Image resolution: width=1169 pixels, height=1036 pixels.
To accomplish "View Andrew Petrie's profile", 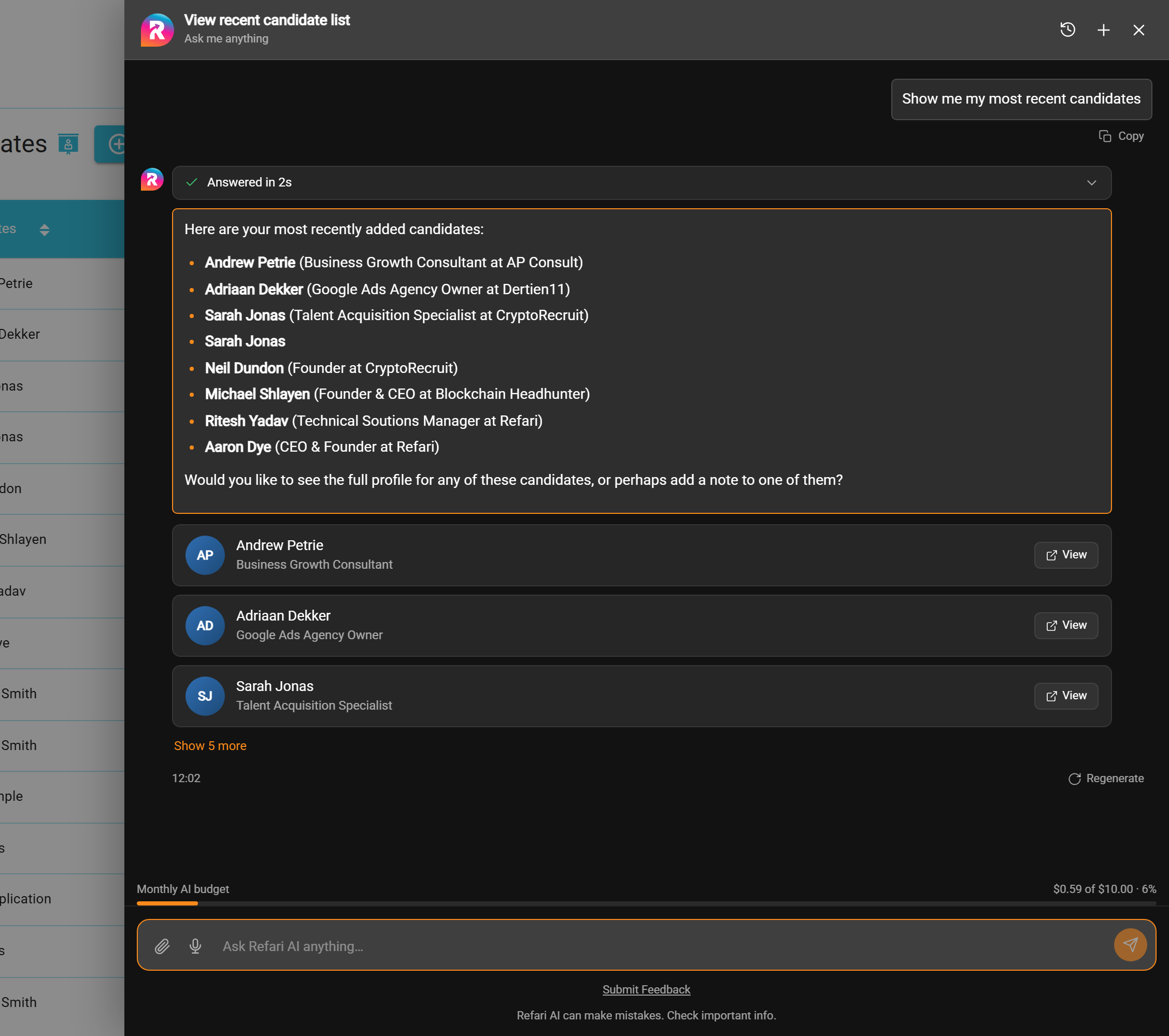I will (x=1066, y=555).
